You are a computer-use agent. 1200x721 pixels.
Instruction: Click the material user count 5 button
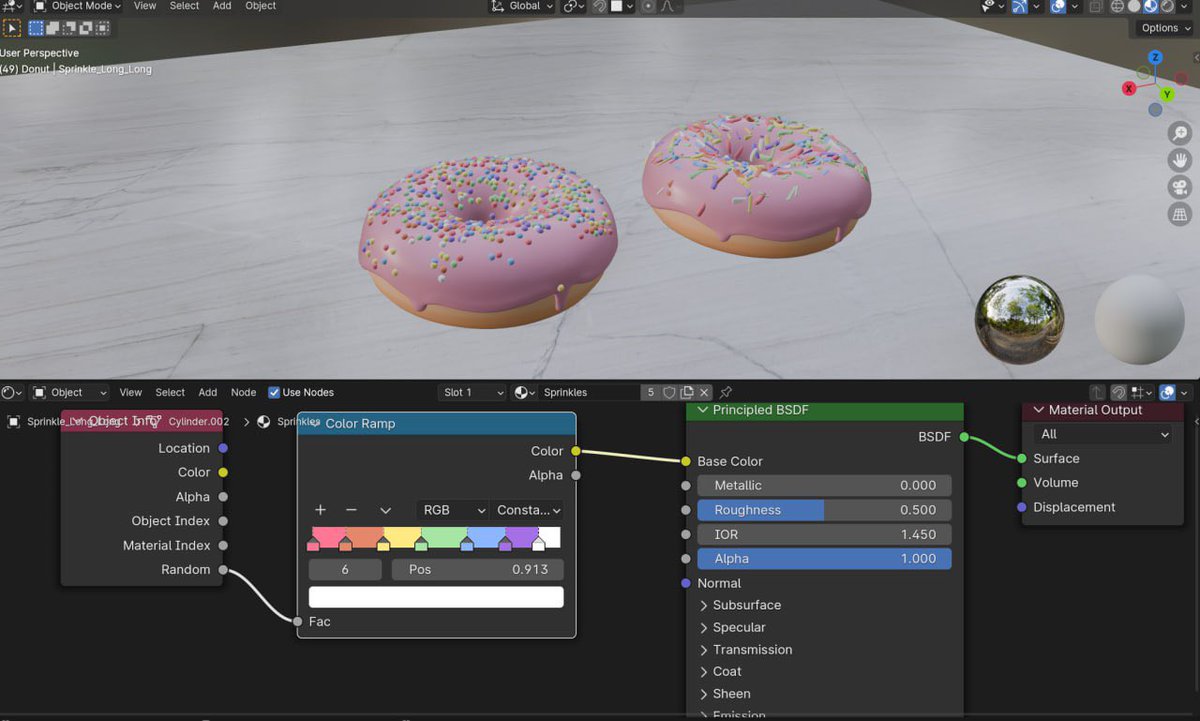(x=650, y=392)
